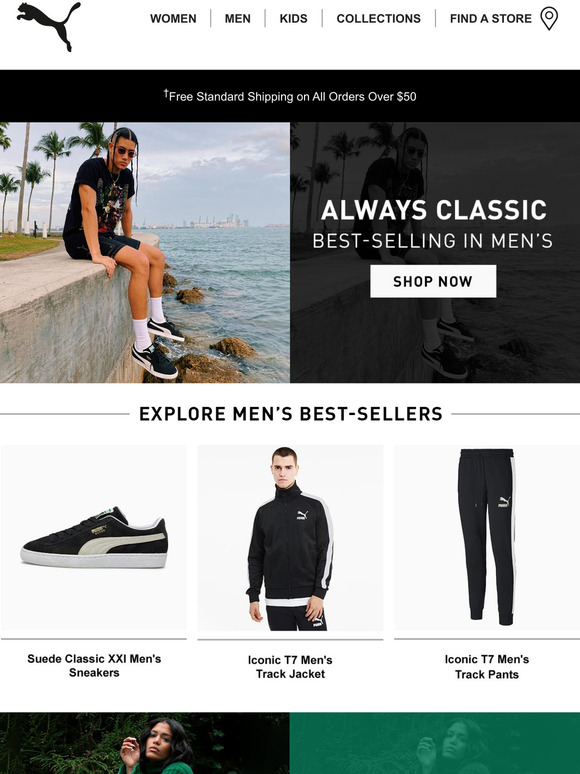The width and height of the screenshot is (580, 774).
Task: Go to the Kids section
Action: point(293,19)
